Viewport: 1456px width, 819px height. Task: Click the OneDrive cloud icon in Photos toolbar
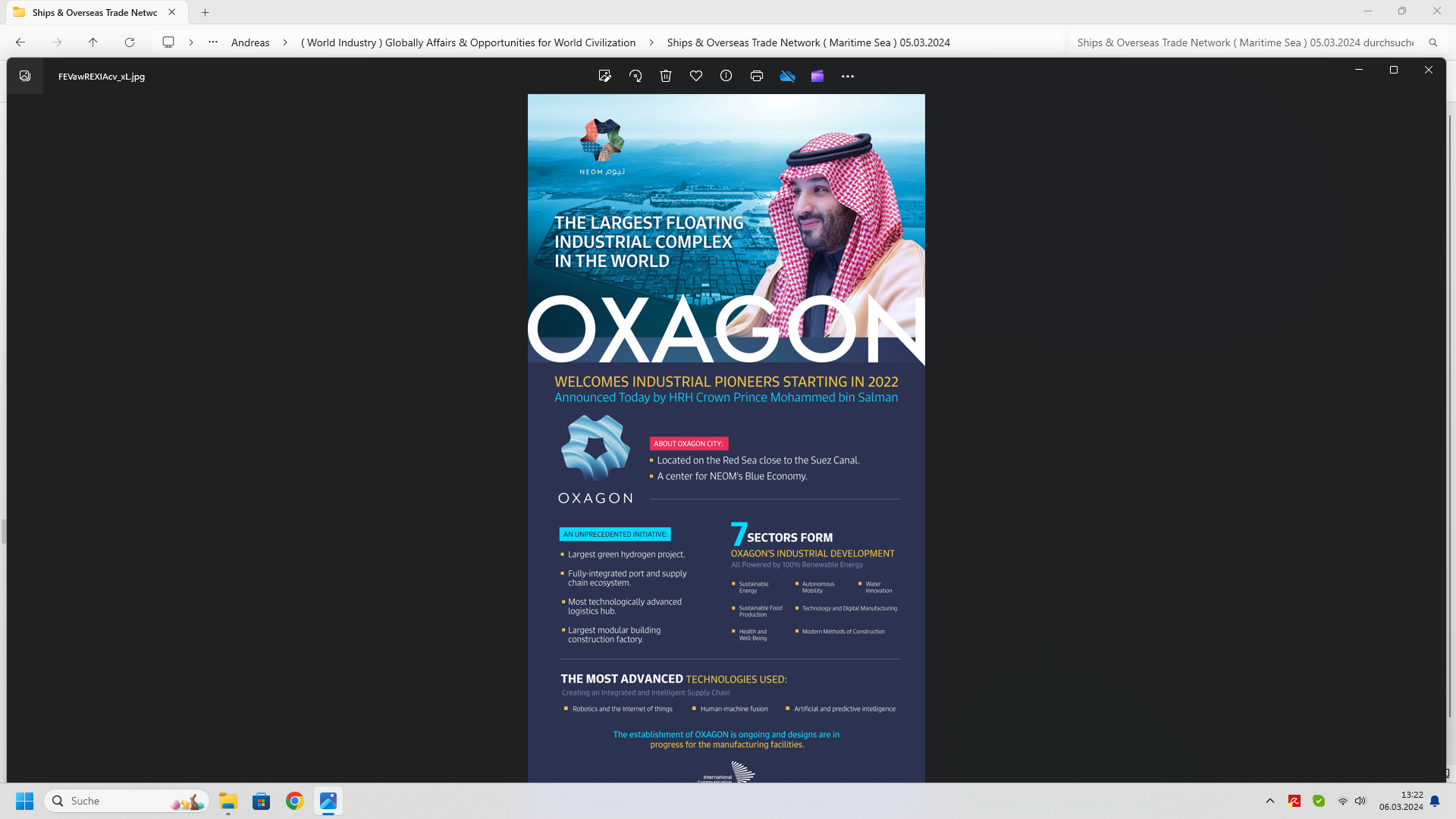(787, 76)
